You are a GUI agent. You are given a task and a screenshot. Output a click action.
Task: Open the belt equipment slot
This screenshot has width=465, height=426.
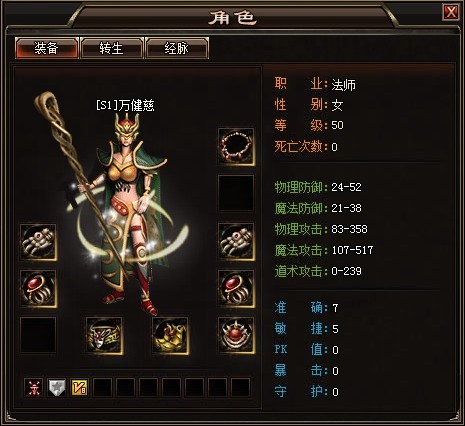(104, 336)
